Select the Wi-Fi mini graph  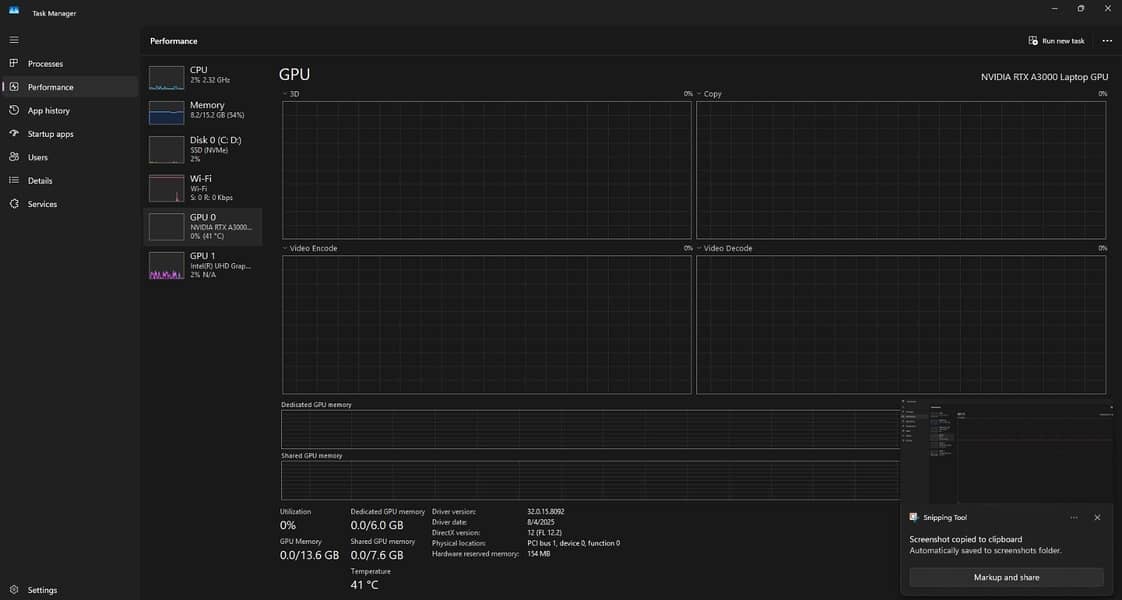point(166,189)
